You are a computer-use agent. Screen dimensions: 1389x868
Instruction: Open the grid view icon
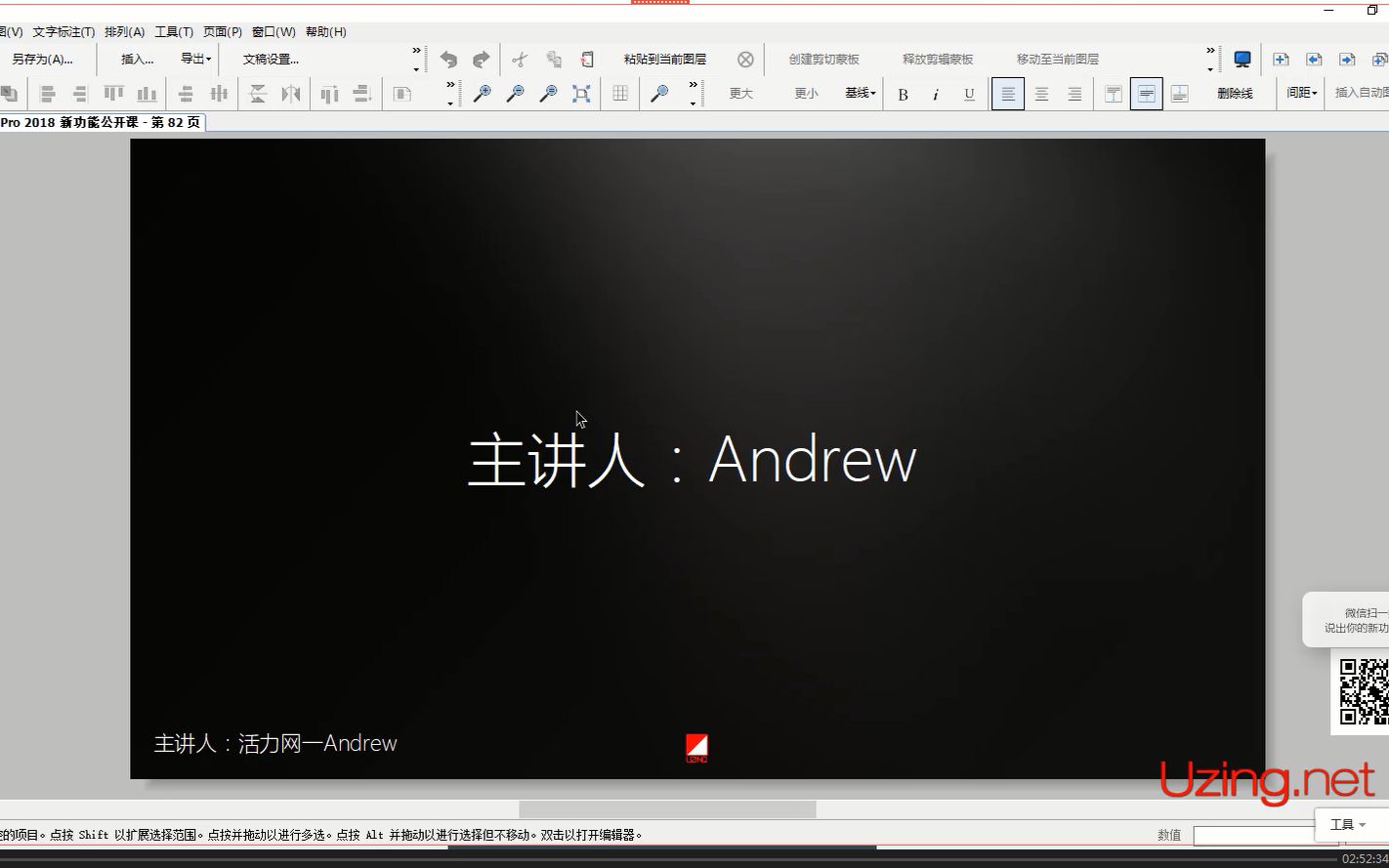point(619,94)
